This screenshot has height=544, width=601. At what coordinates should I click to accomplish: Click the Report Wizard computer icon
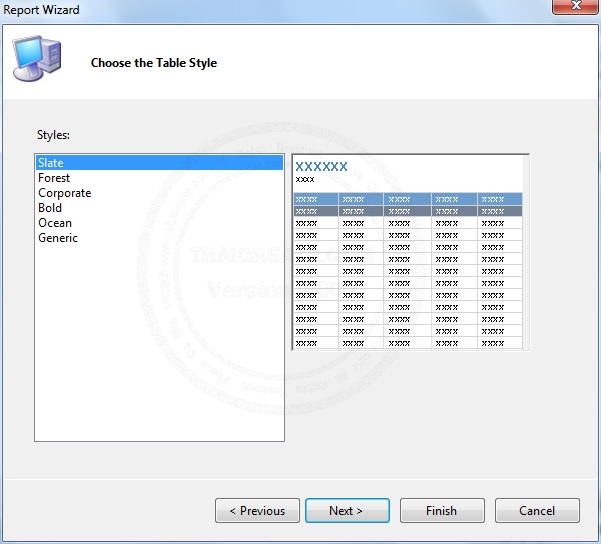[x=37, y=58]
